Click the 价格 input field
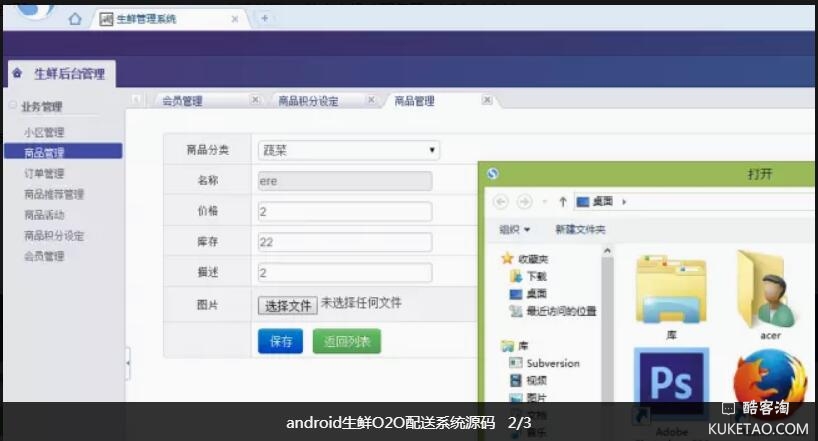The width and height of the screenshot is (818, 441). pos(345,211)
